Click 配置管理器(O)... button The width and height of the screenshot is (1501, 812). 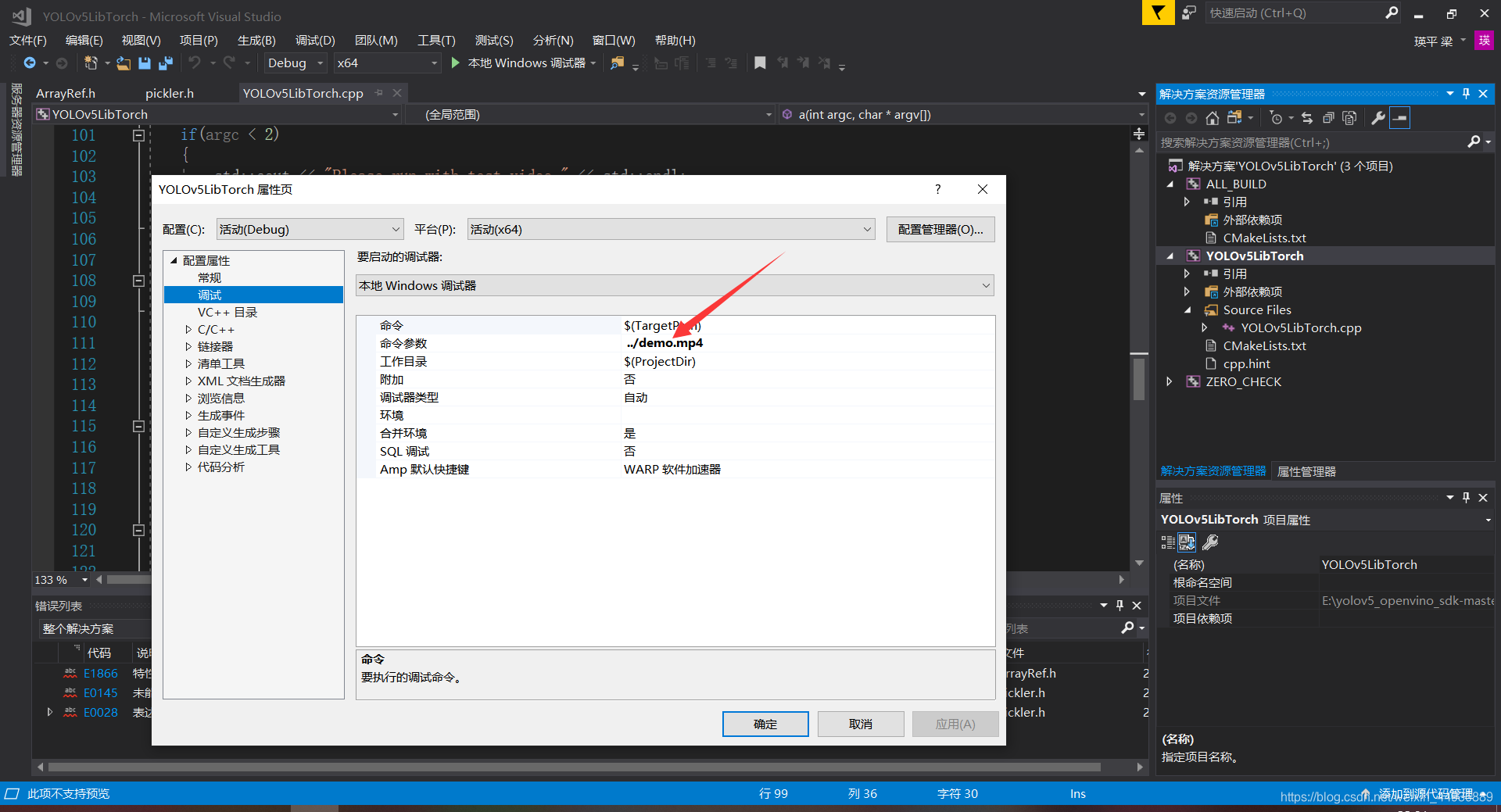940,229
